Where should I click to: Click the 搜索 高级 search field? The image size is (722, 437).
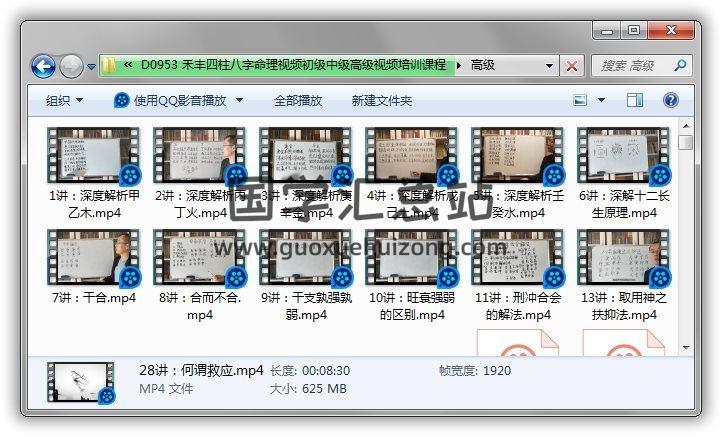point(630,66)
